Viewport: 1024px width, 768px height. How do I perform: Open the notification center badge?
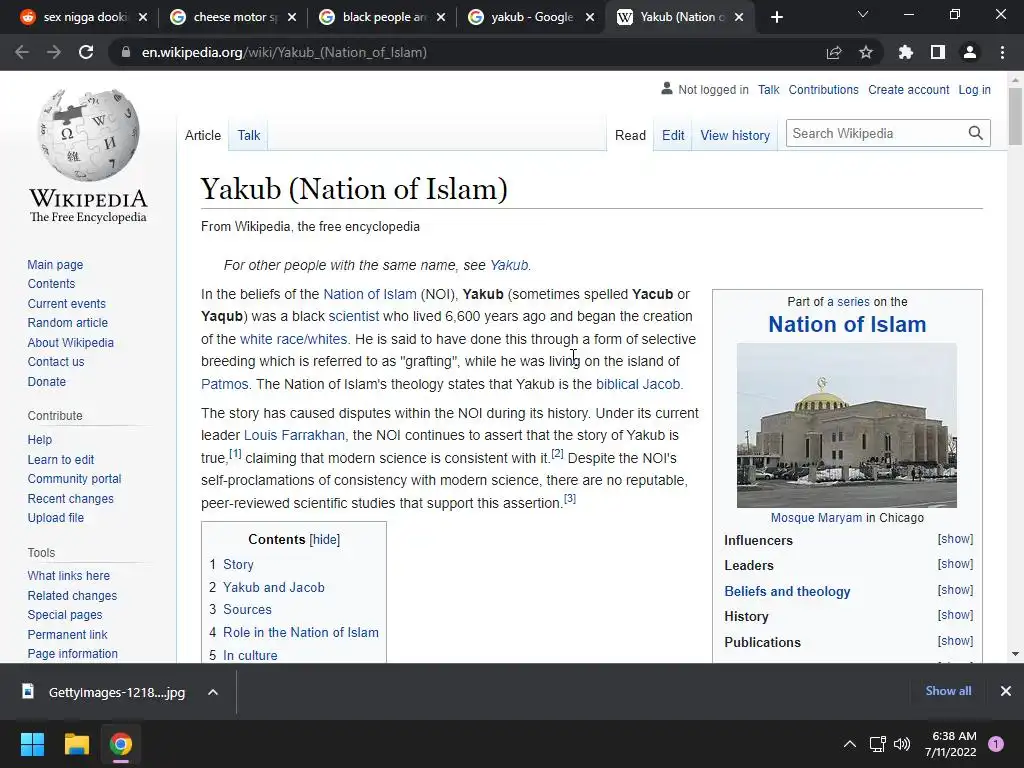tap(996, 744)
